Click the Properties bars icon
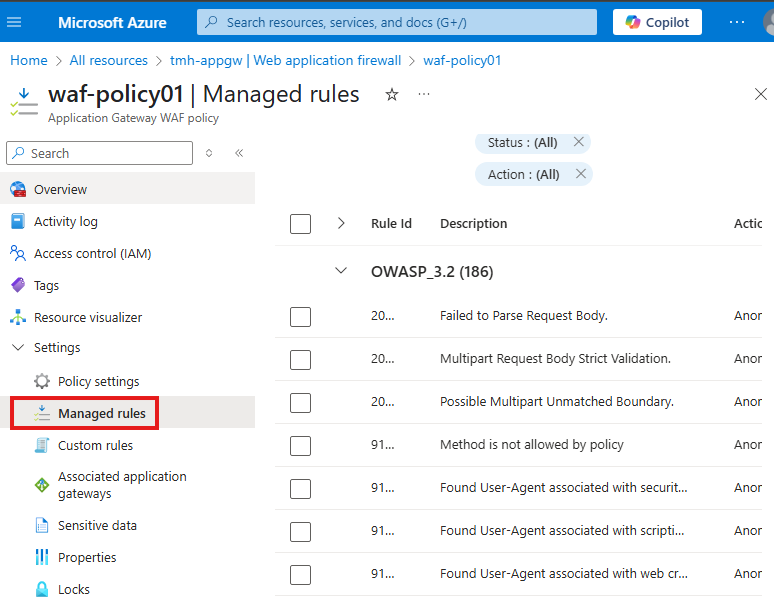This screenshot has height=603, width=774. (x=42, y=557)
